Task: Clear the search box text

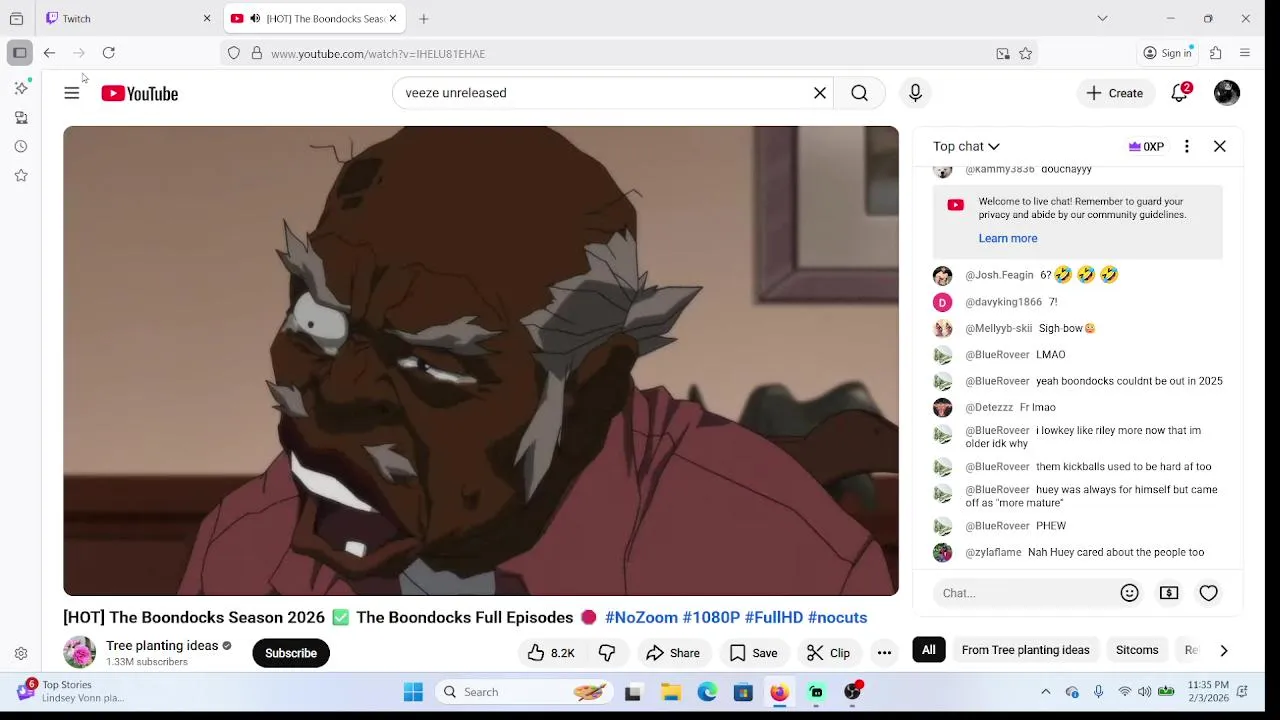Action: (820, 93)
